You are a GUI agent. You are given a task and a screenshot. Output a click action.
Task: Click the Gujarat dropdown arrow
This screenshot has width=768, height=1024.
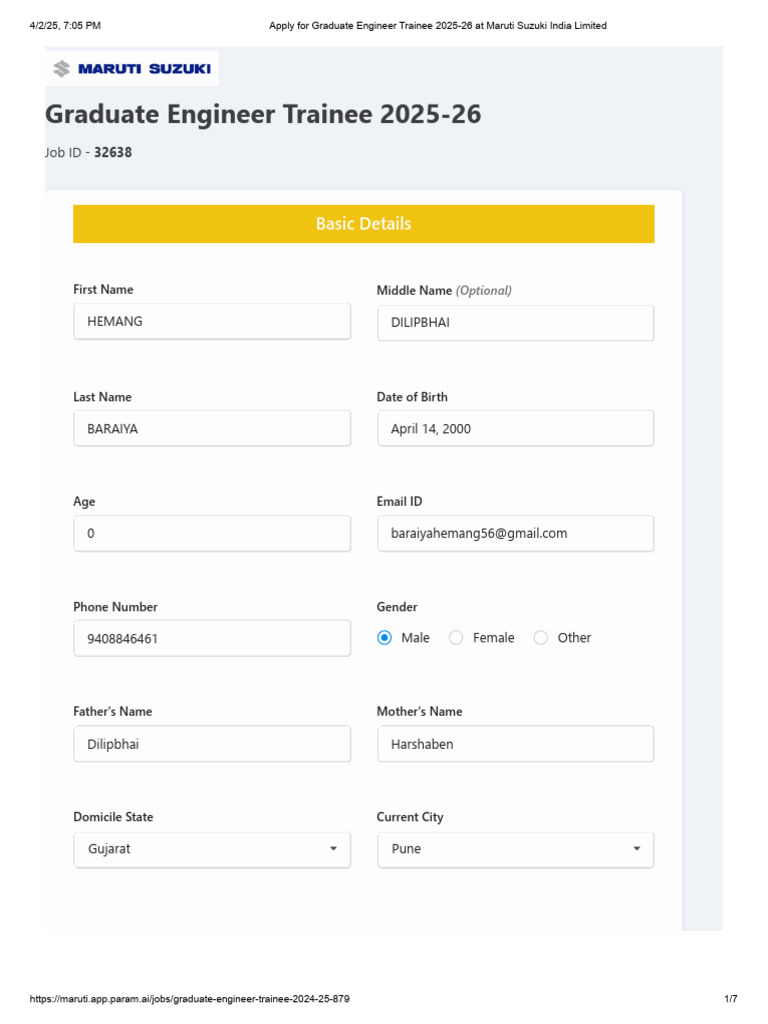pyautogui.click(x=333, y=849)
